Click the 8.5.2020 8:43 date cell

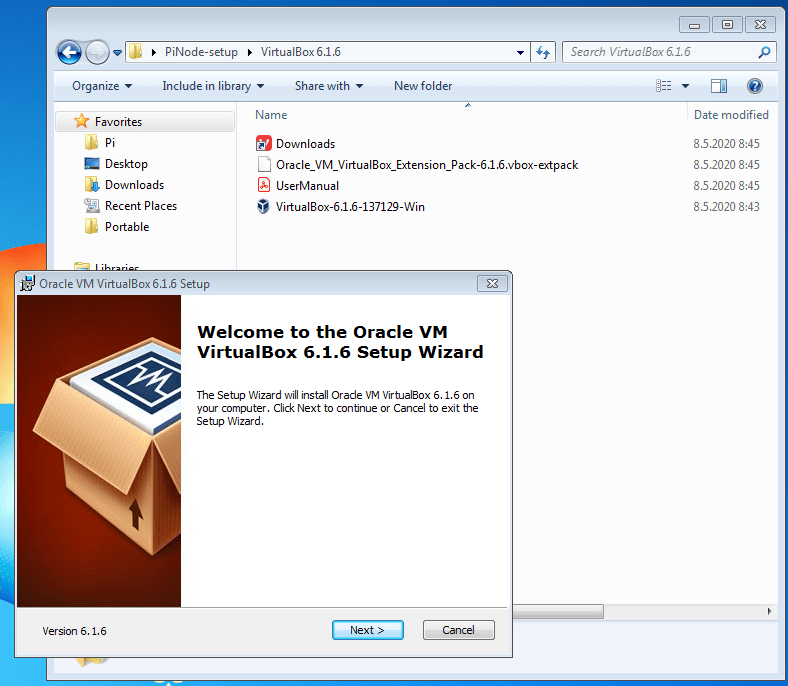726,207
